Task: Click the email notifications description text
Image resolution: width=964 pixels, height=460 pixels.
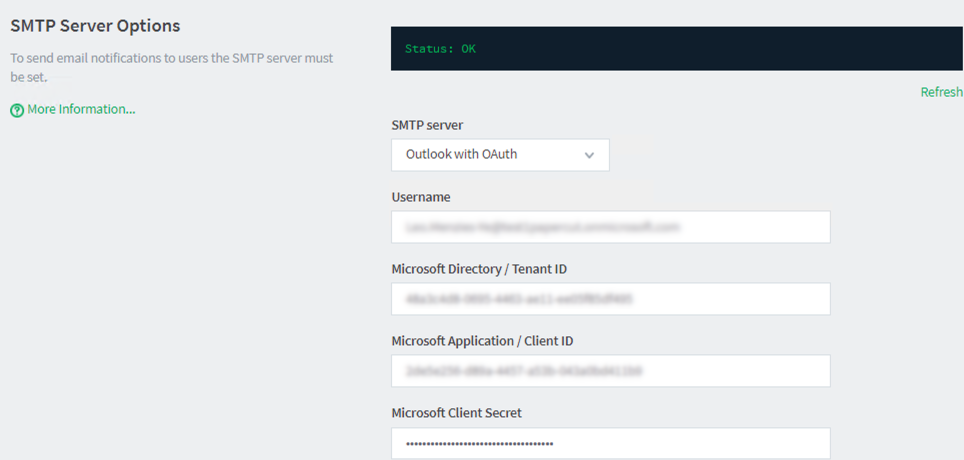Action: coord(172,68)
